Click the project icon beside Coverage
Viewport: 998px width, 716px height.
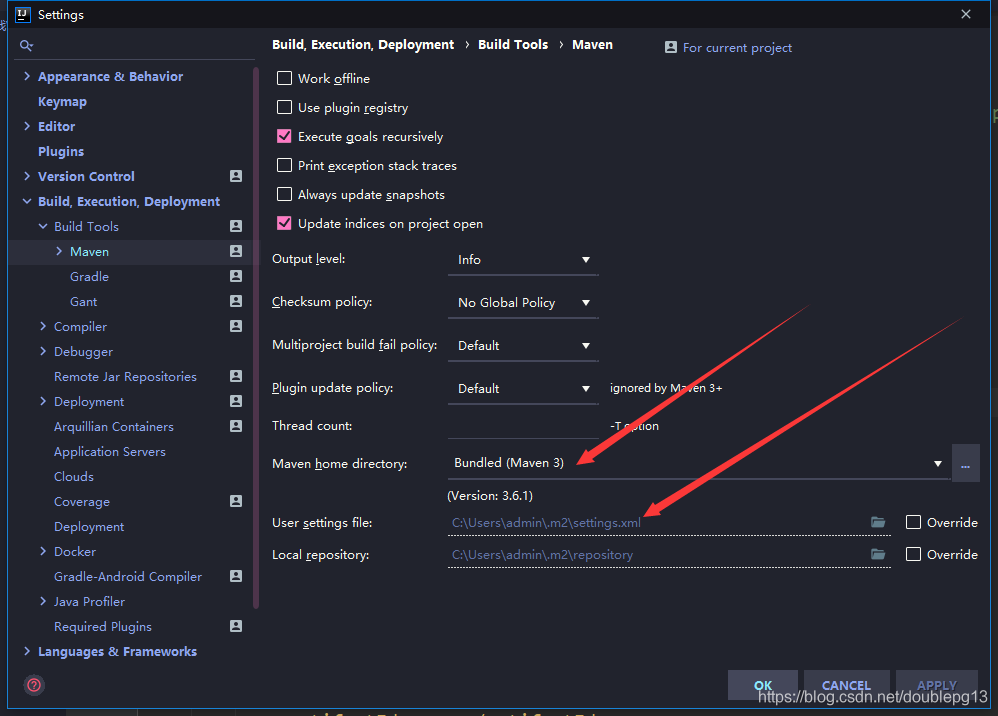point(236,502)
